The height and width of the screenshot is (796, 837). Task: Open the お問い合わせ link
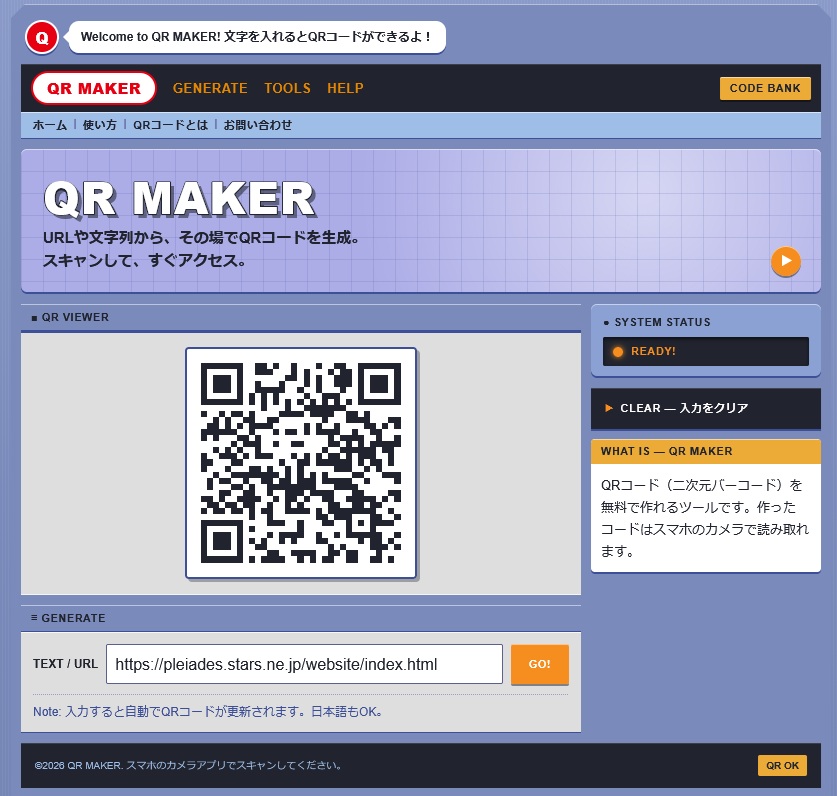[x=257, y=125]
